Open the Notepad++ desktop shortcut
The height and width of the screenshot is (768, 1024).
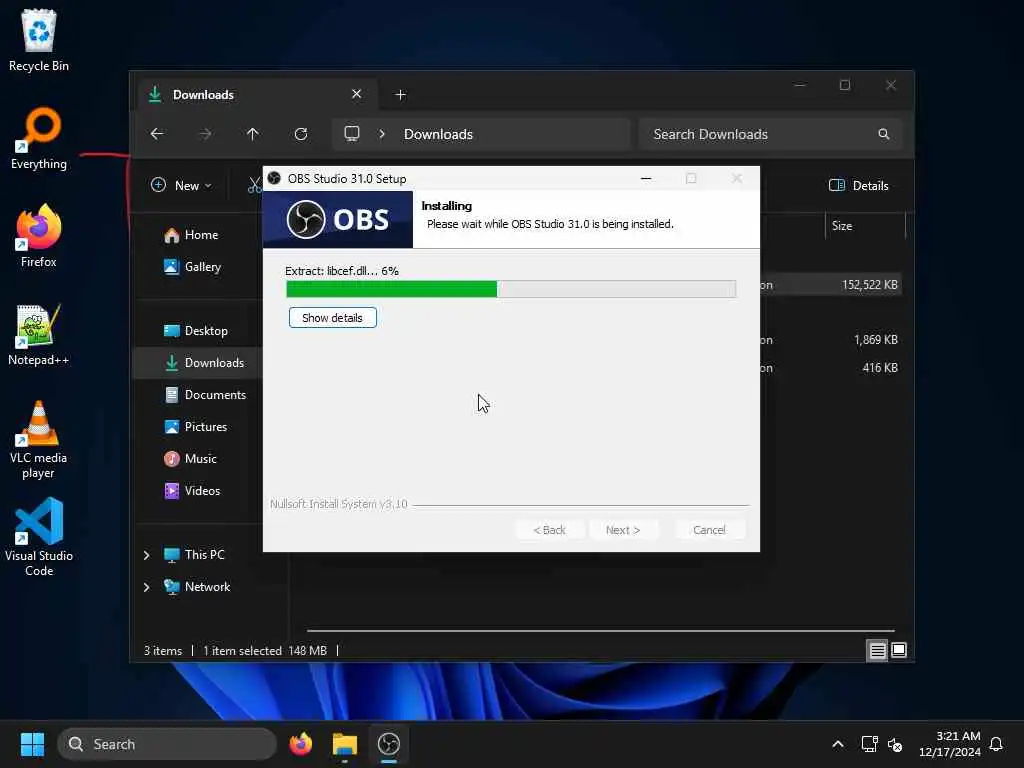click(39, 334)
